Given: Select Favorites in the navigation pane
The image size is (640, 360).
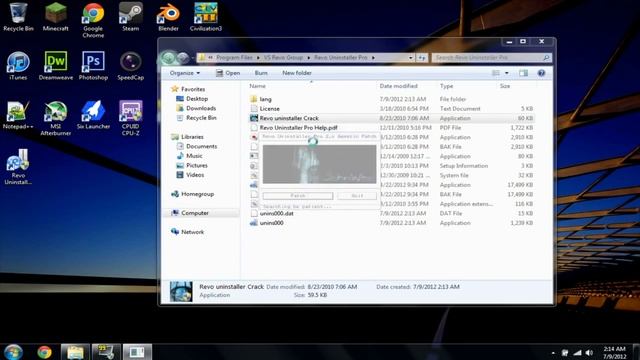Looking at the screenshot, I should pyautogui.click(x=193, y=89).
